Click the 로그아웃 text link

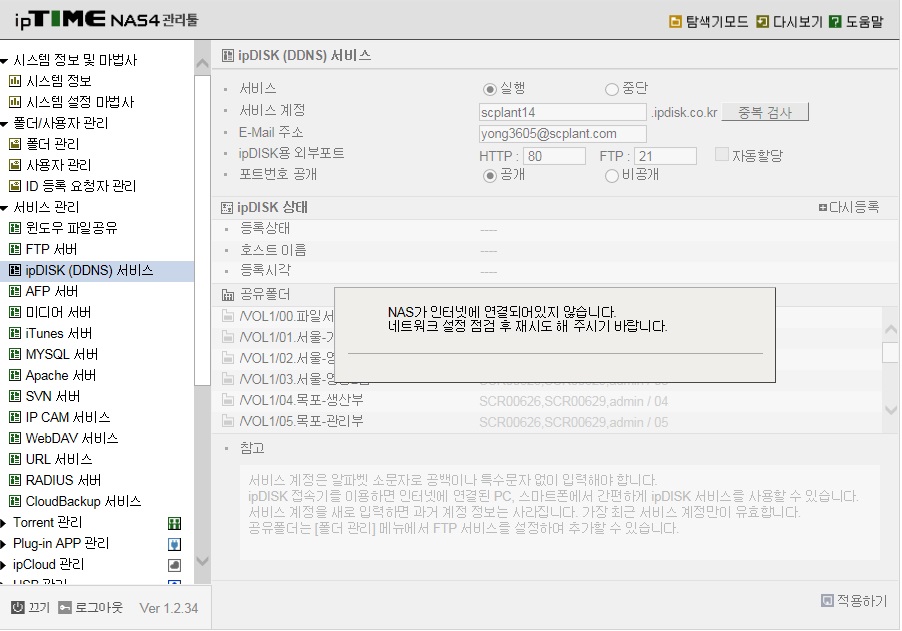(99, 607)
